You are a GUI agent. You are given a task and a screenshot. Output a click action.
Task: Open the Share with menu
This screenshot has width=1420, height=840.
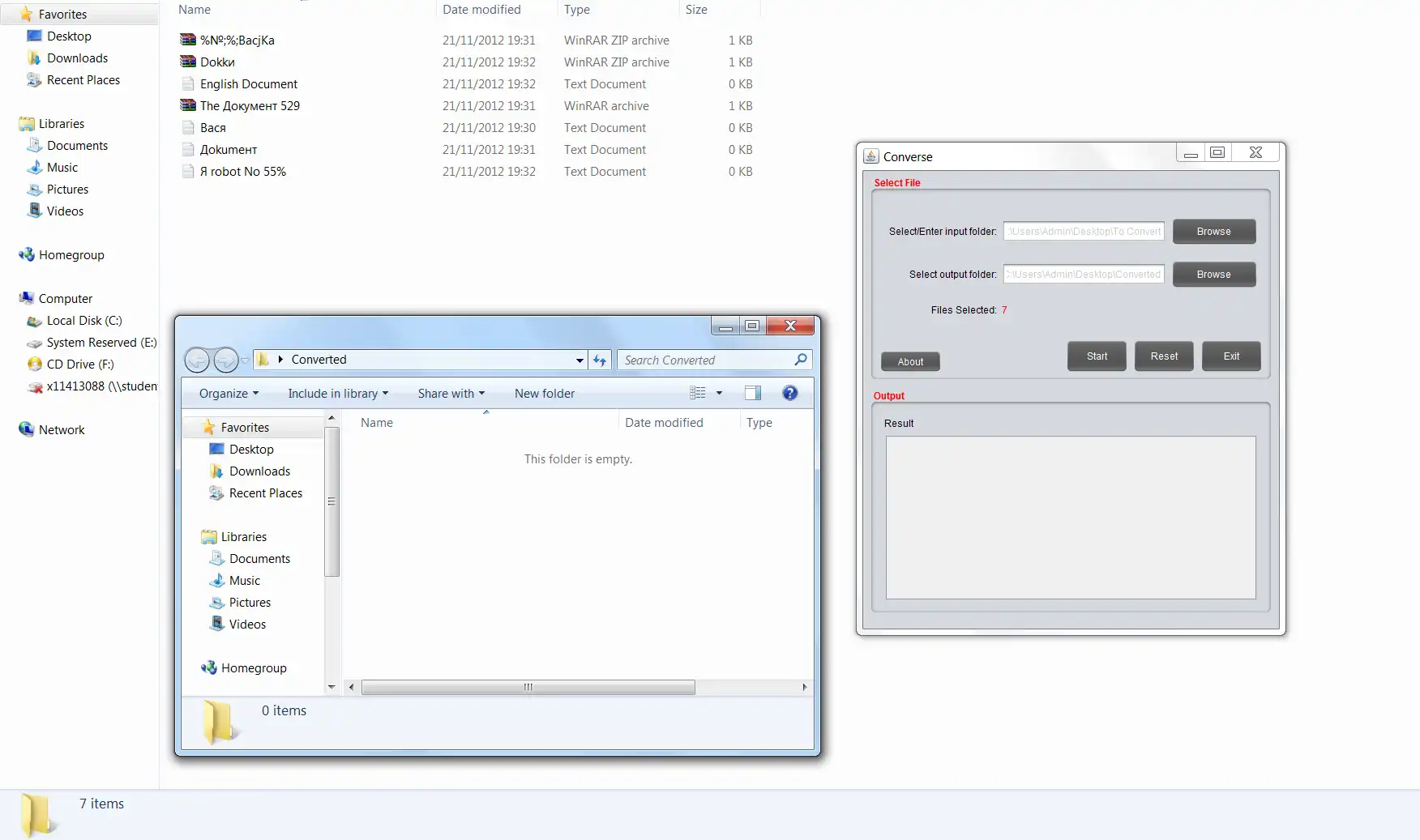click(451, 394)
